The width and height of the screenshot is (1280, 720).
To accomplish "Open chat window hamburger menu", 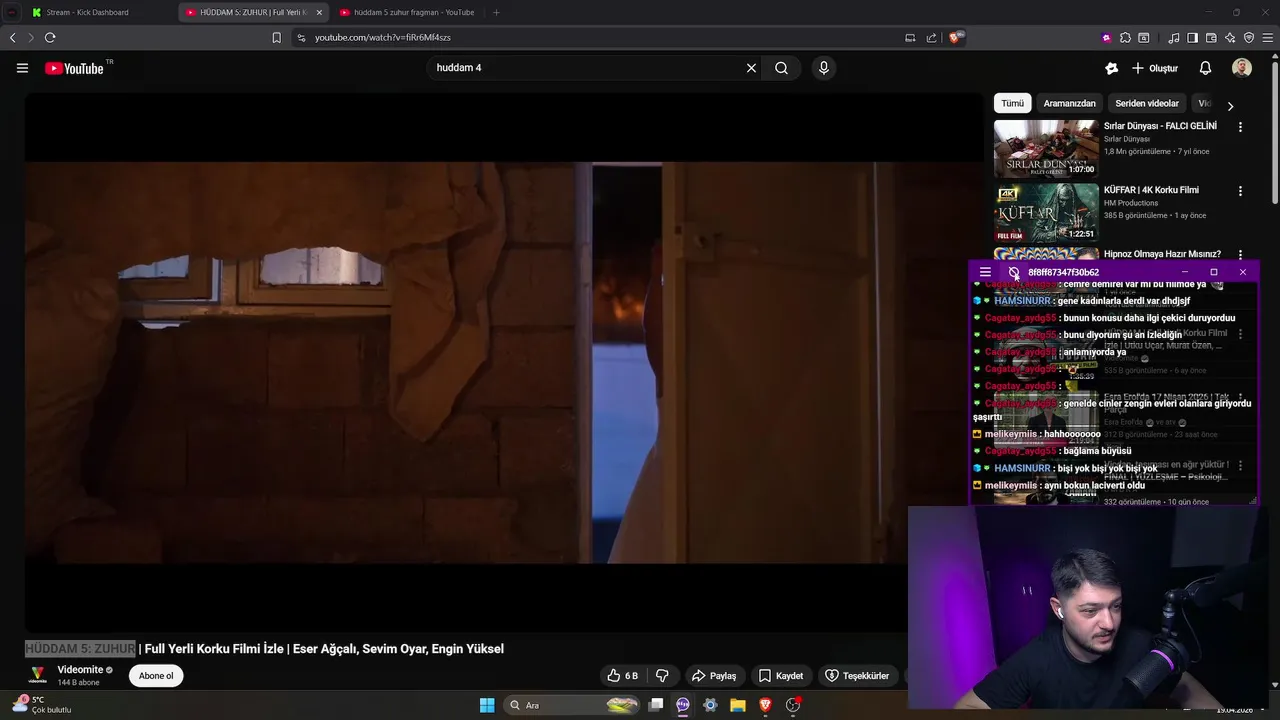I will [x=985, y=272].
